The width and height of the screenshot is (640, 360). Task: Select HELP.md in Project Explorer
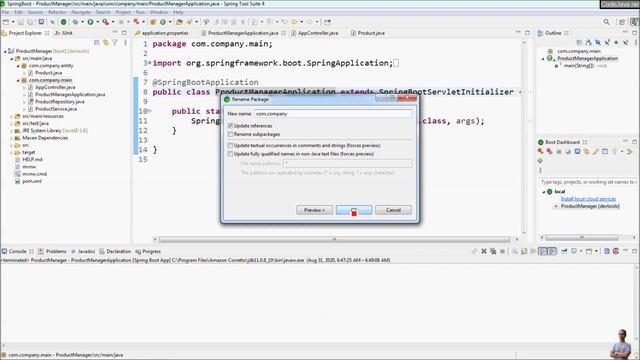(x=32, y=160)
